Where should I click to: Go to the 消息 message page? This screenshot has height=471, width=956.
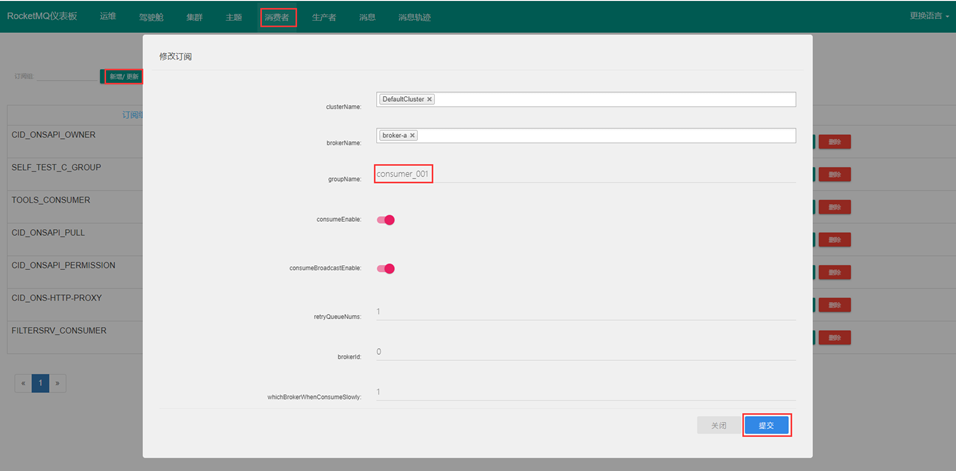[x=367, y=18]
